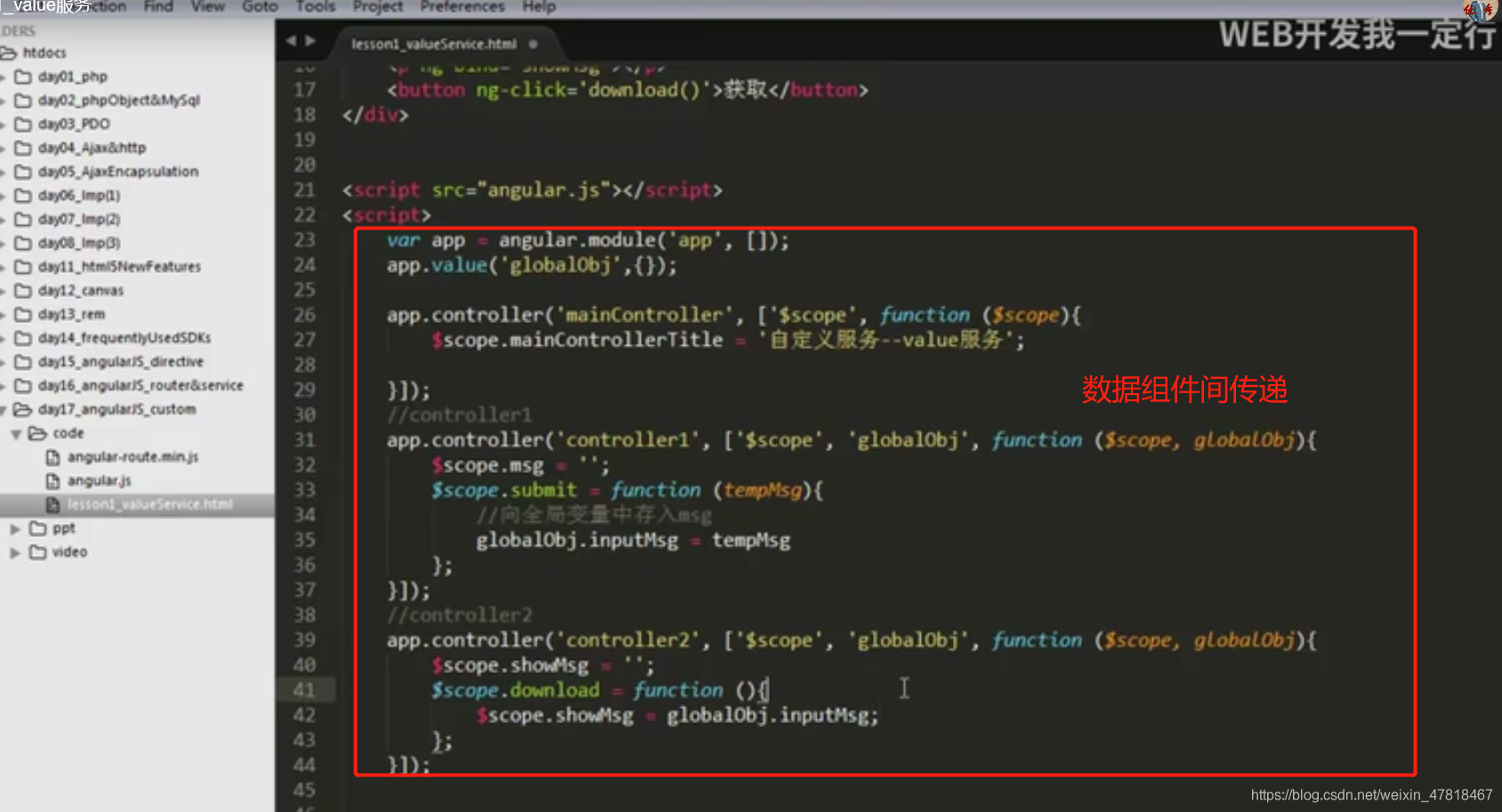Click the day07_Imp(2) folder icon
Screen dimensions: 1502x812
click(24, 219)
